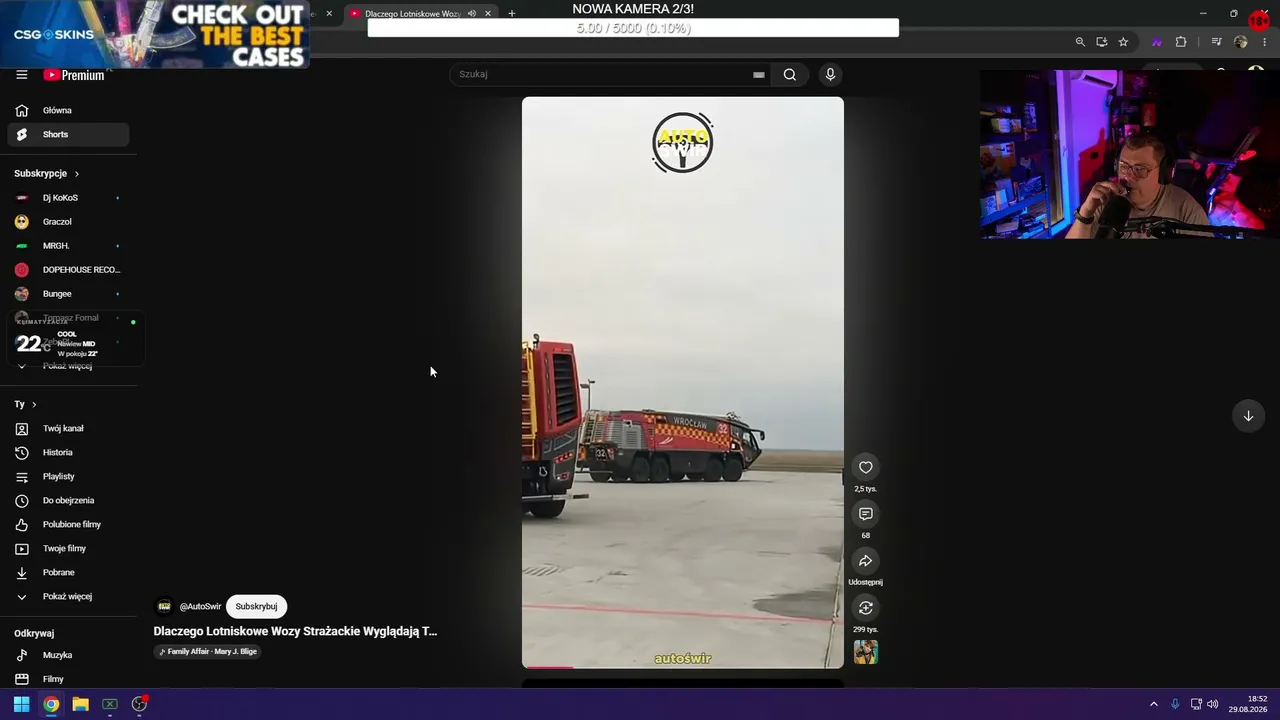The image size is (1280, 720).
Task: Go to Główna home page
Action: coord(68,110)
